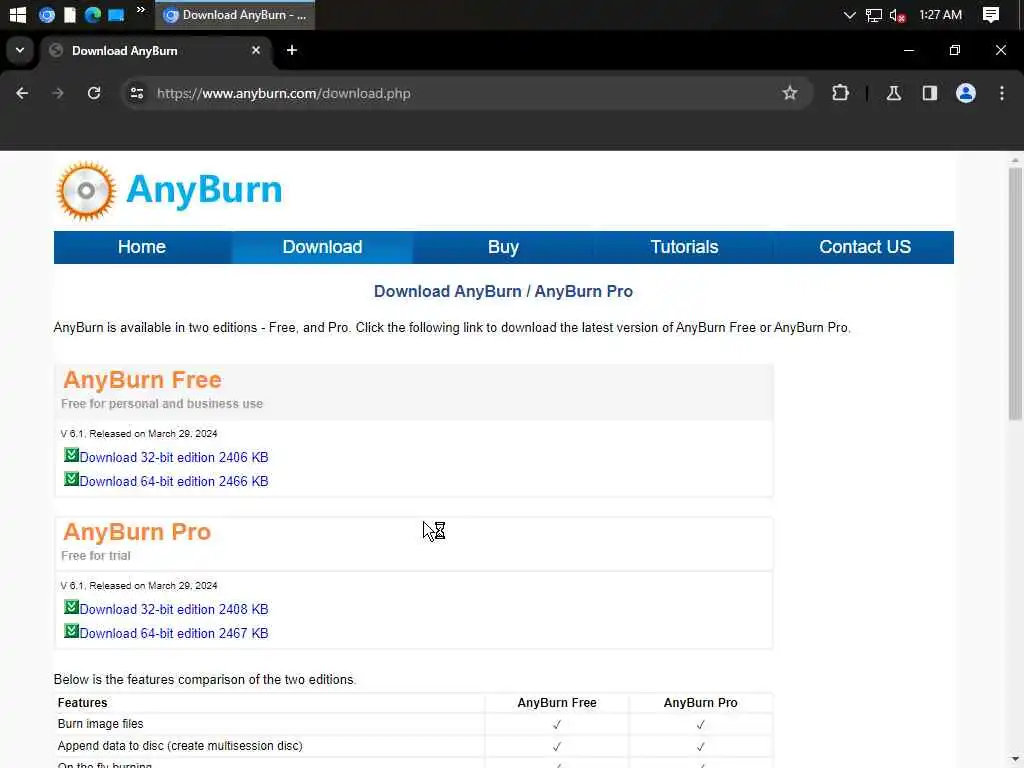Select the Download AnyBurn browser tab
The height and width of the screenshot is (768, 1024).
157,51
